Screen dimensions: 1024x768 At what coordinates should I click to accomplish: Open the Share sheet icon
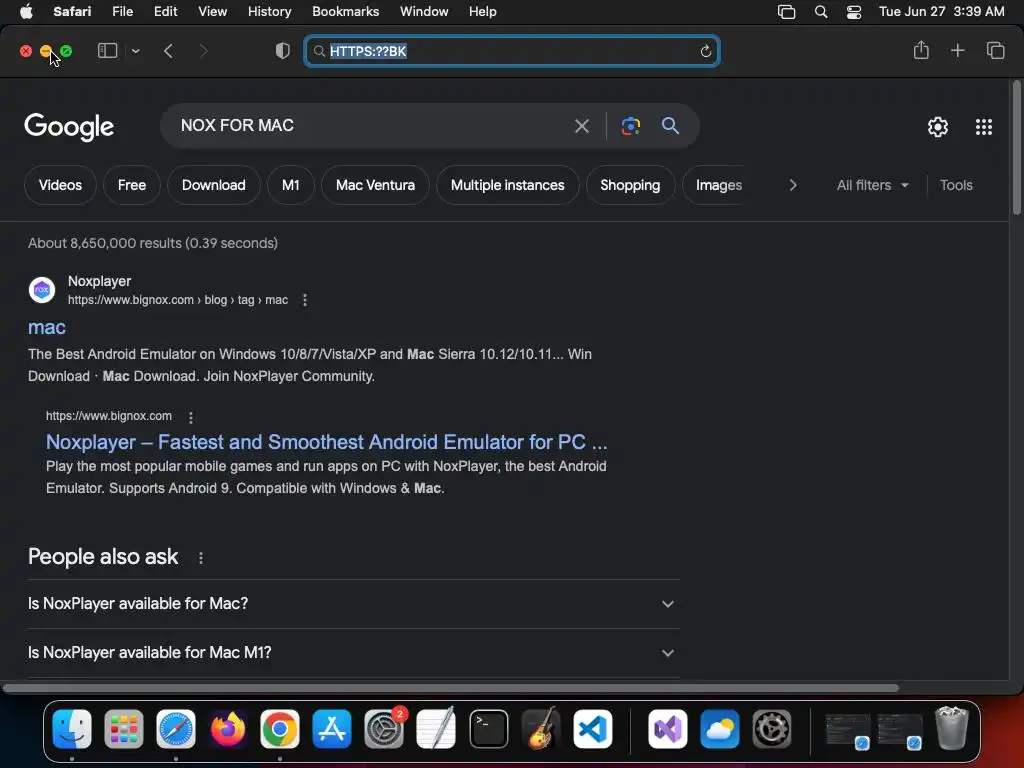(921, 50)
